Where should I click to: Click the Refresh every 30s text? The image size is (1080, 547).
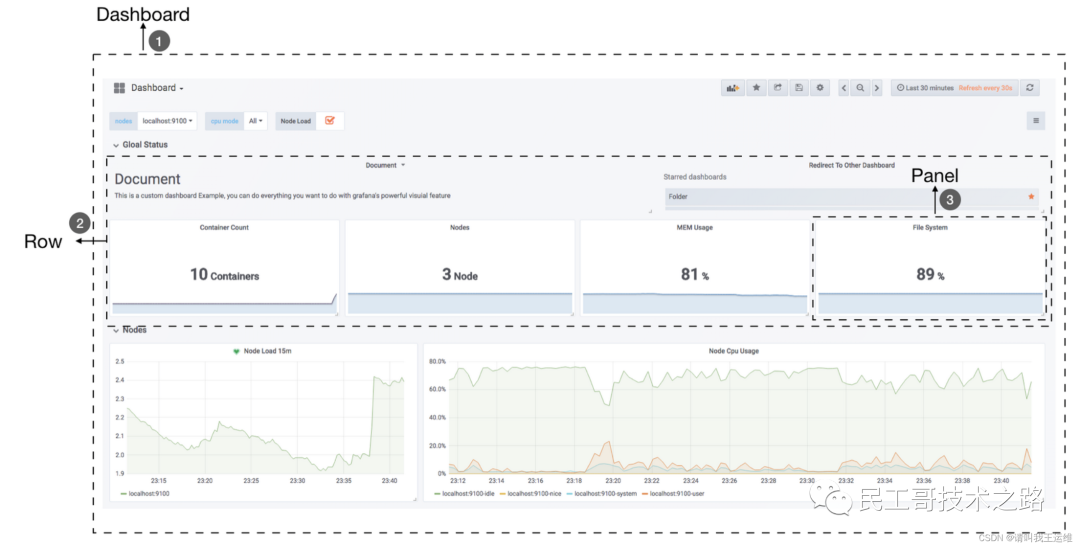click(986, 88)
